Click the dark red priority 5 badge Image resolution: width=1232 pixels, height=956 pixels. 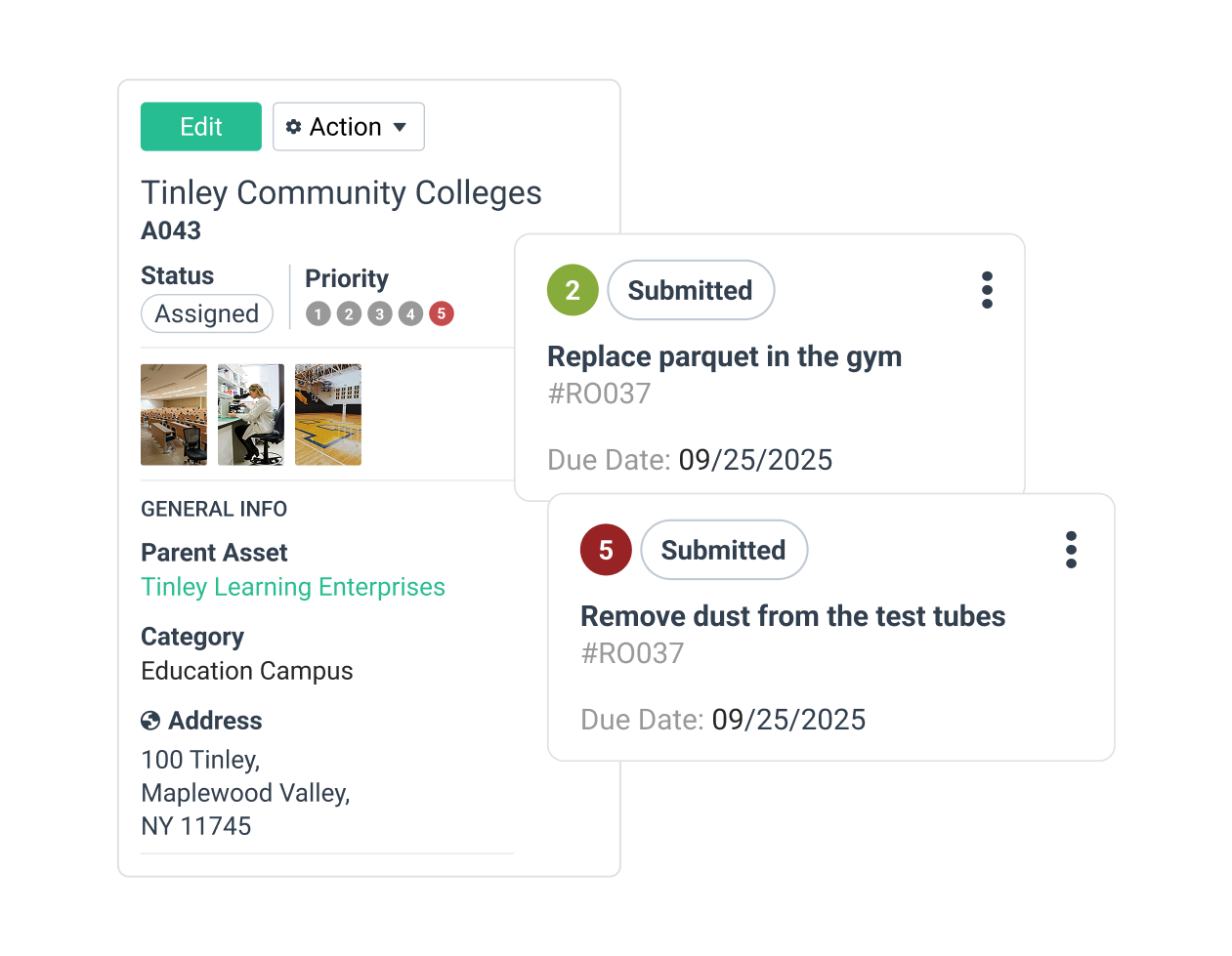click(x=606, y=550)
